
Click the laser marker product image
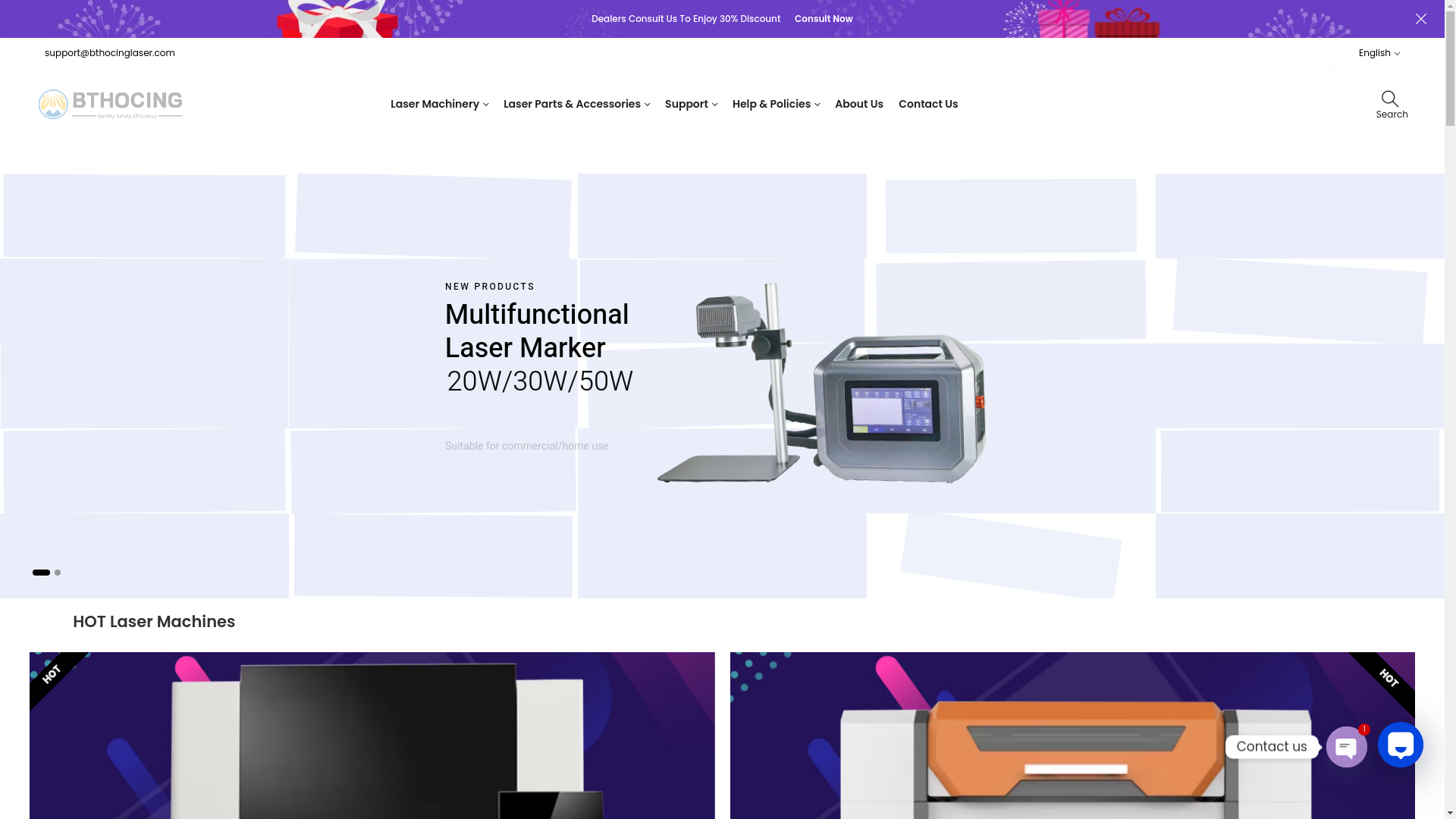(822, 383)
